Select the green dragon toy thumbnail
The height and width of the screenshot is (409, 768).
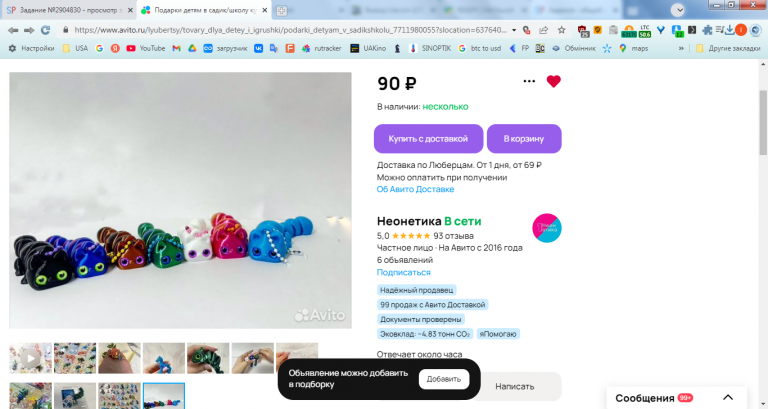(x=208, y=358)
